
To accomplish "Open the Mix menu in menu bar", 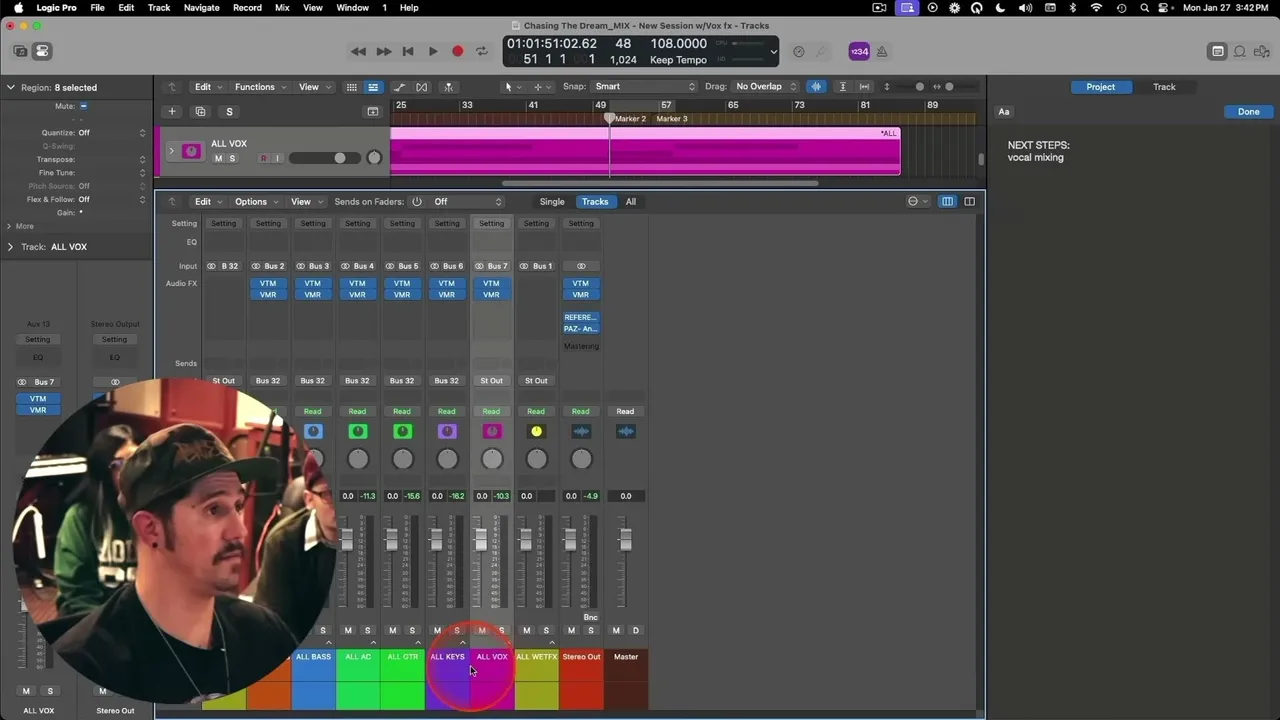I will pyautogui.click(x=282, y=8).
